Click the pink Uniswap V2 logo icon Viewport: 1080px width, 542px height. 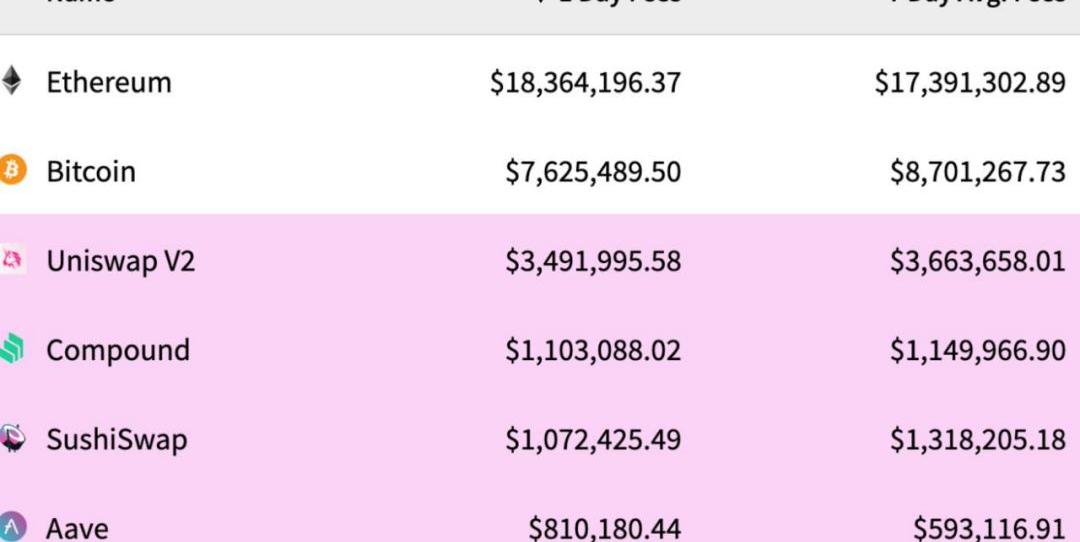(12, 261)
